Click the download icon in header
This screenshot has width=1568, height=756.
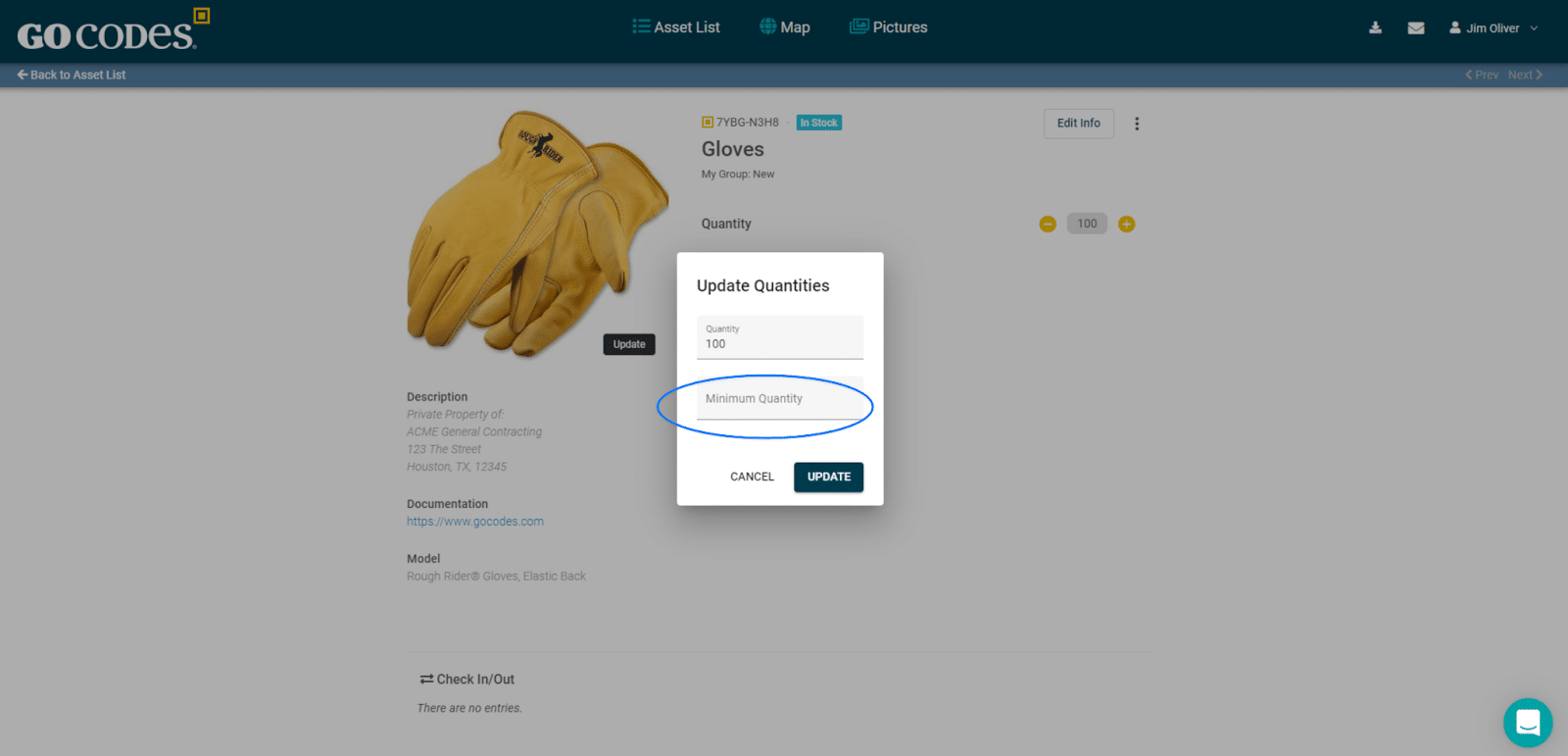pyautogui.click(x=1375, y=27)
